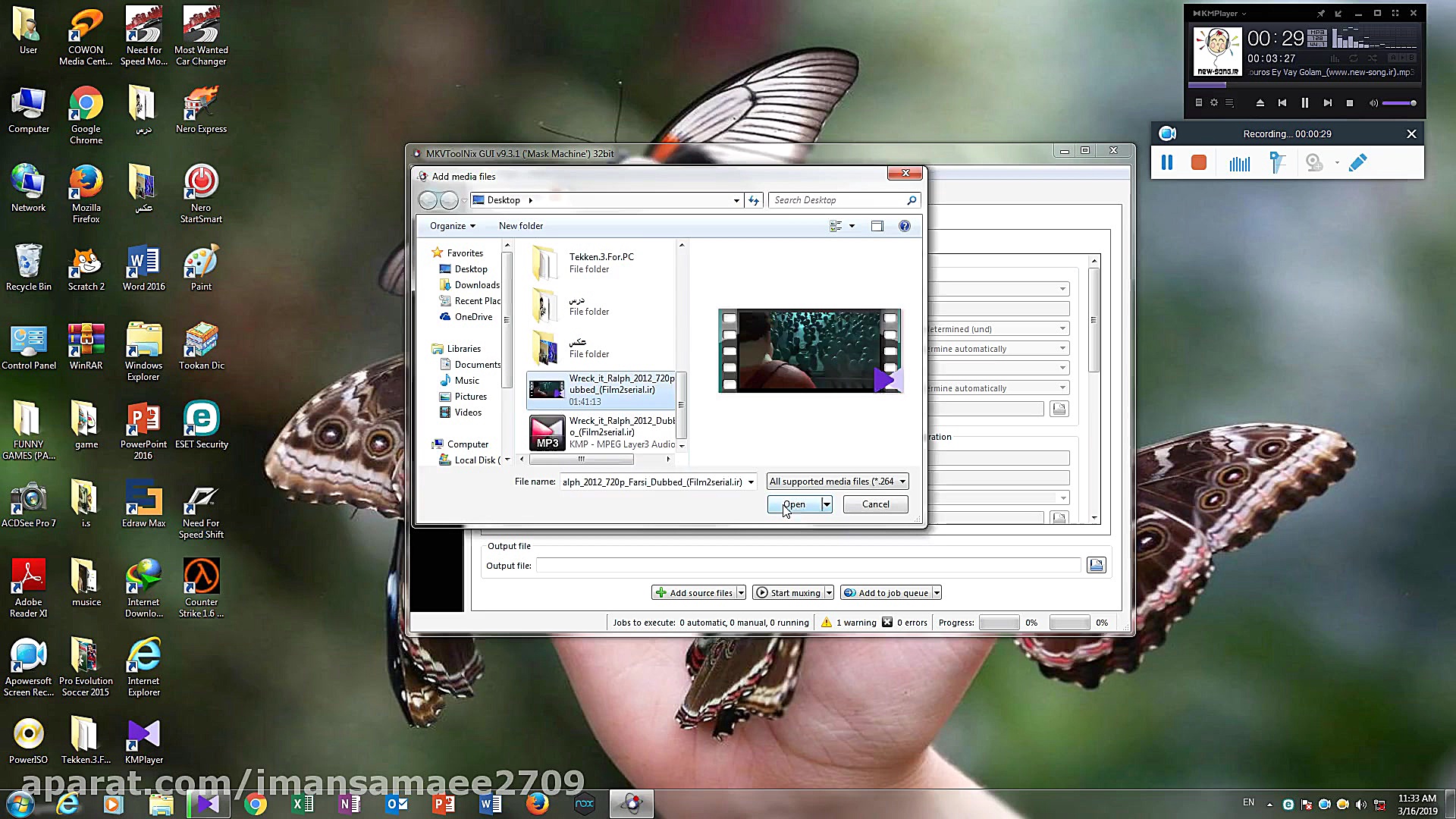Toggle KMPlayer always-on-top pin
Screen dimensions: 1456x819
(x=1320, y=13)
